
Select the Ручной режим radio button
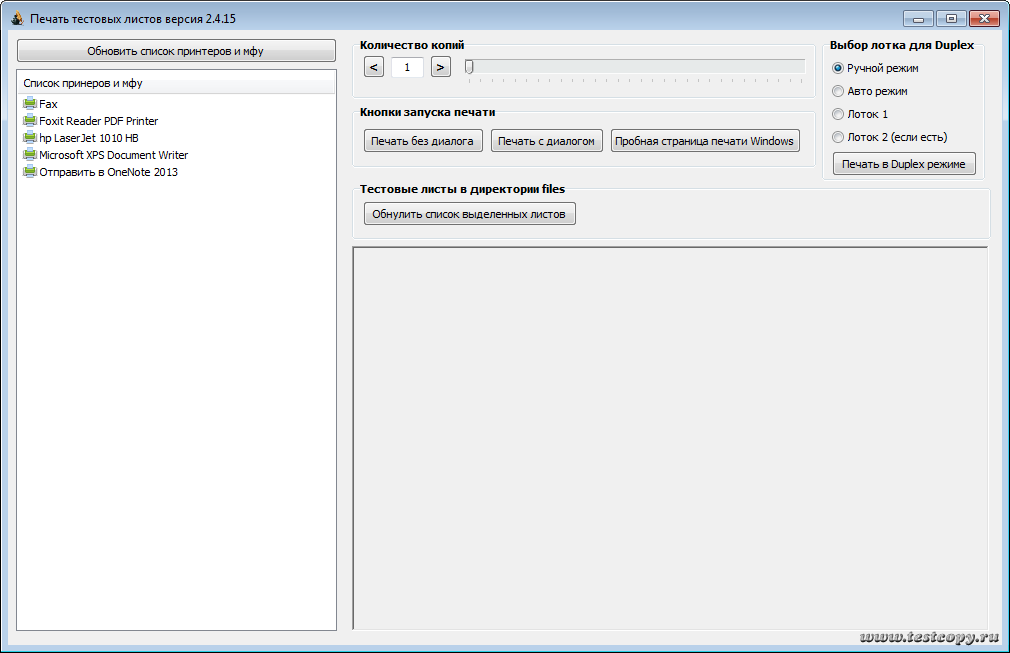click(838, 68)
